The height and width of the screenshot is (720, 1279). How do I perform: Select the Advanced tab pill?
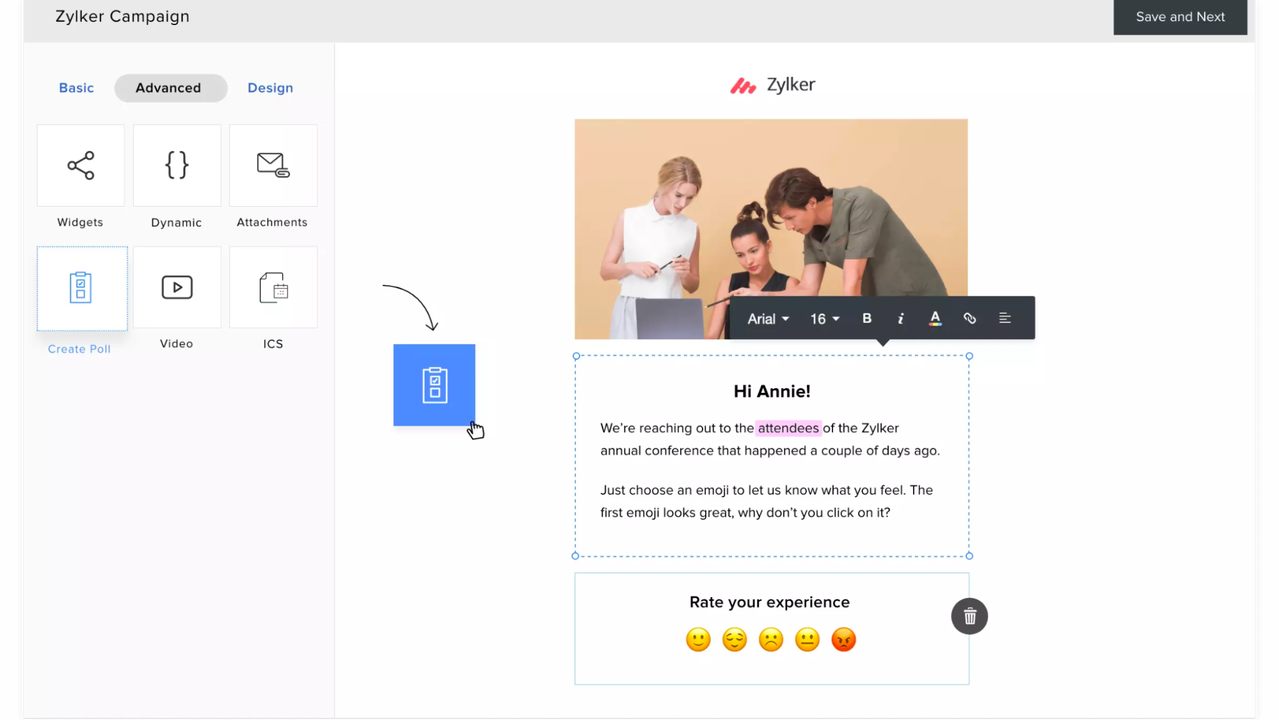pos(168,88)
